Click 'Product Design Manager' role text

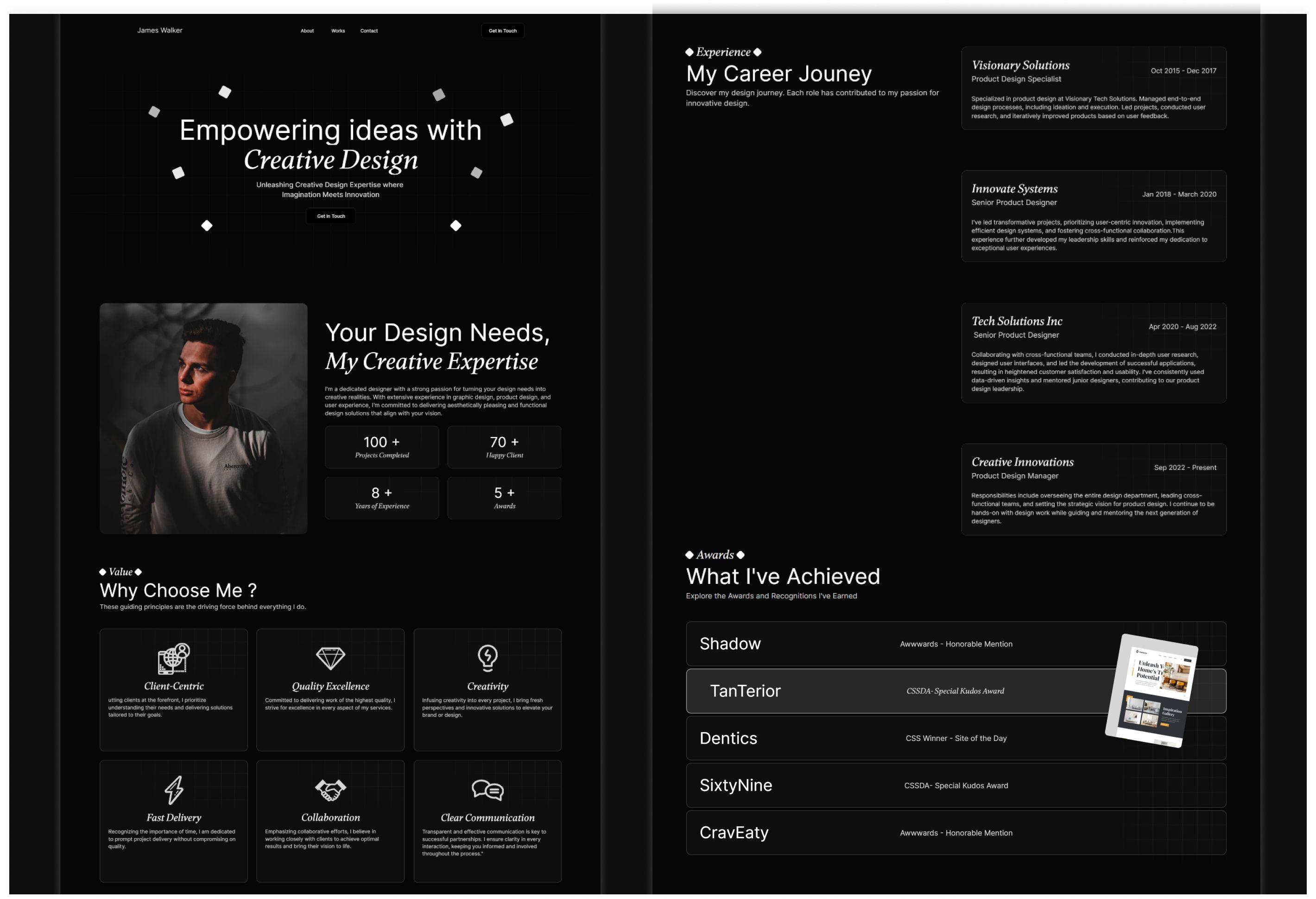(x=1014, y=476)
